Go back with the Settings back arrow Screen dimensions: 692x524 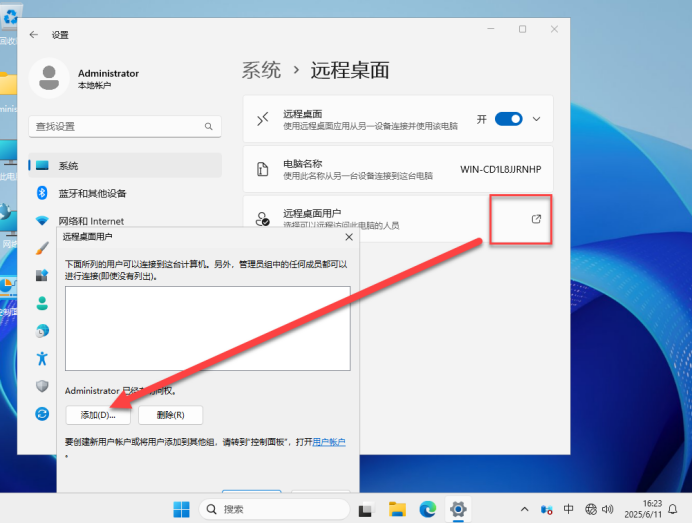(34, 34)
